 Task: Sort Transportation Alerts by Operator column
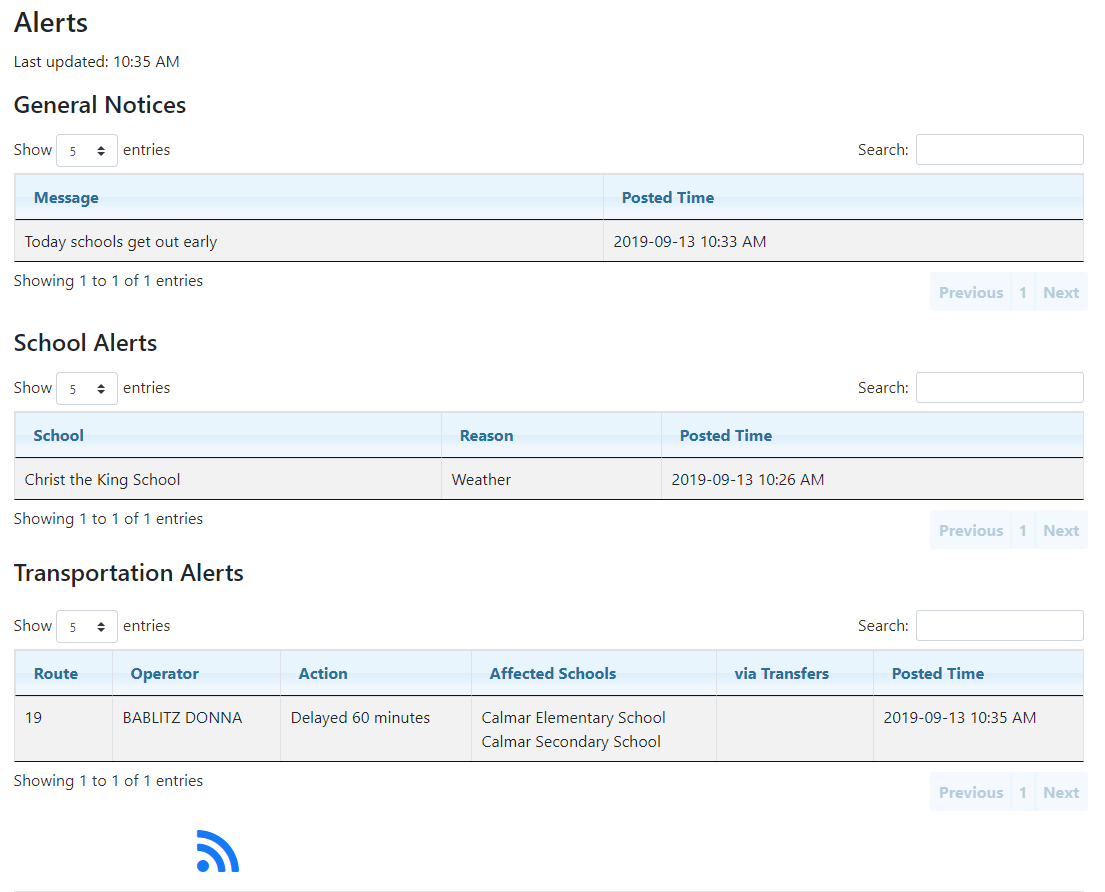(x=164, y=673)
